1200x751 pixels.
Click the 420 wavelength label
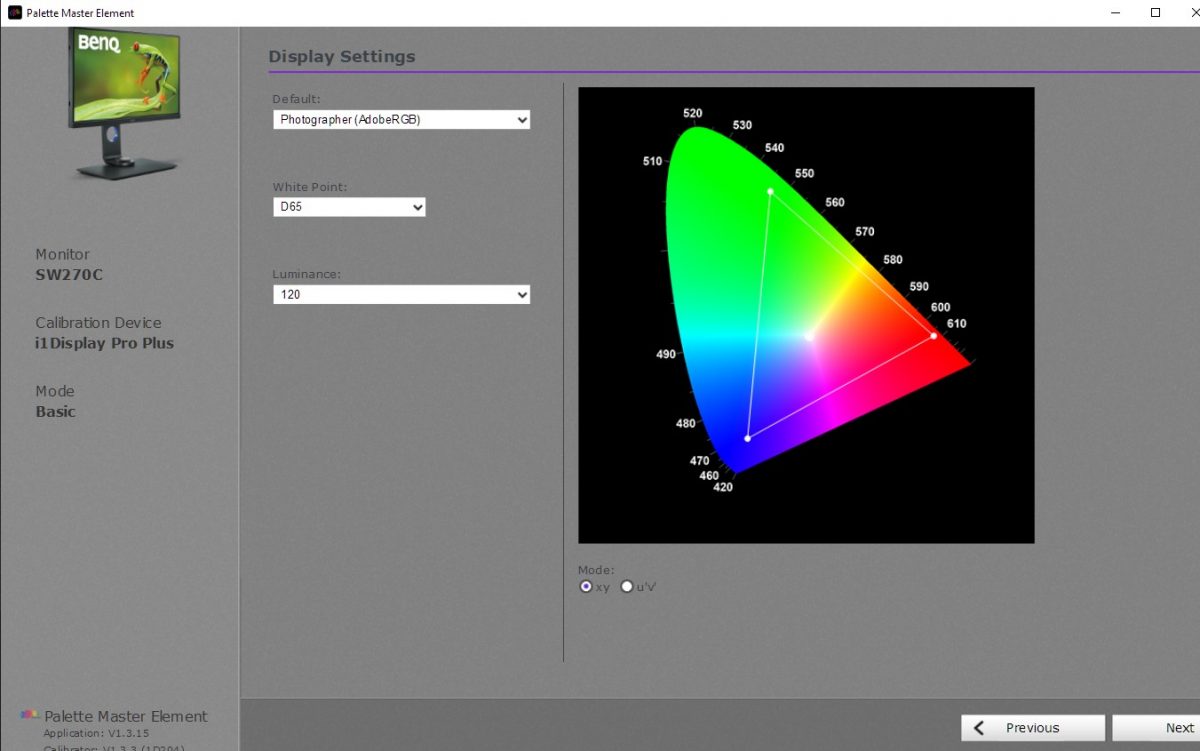(x=722, y=487)
